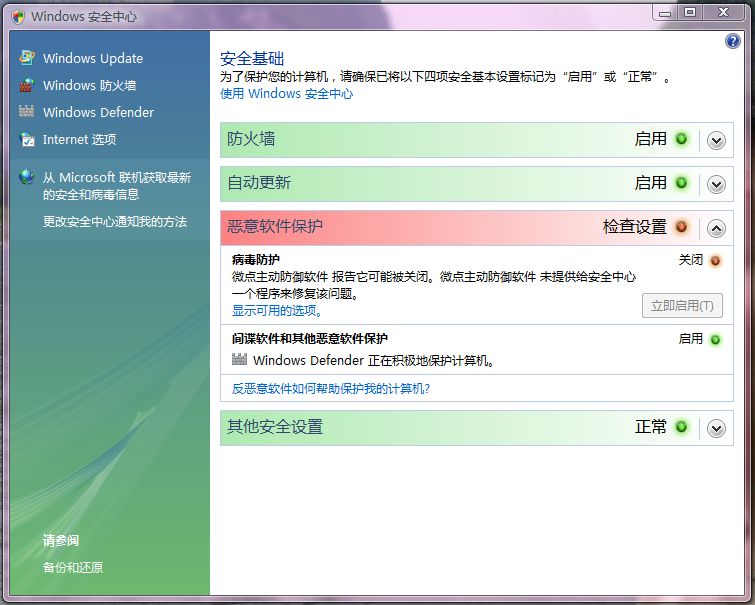Click the green 启用 indicator for 间谍软件 protection
This screenshot has width=755, height=605.
click(x=716, y=340)
